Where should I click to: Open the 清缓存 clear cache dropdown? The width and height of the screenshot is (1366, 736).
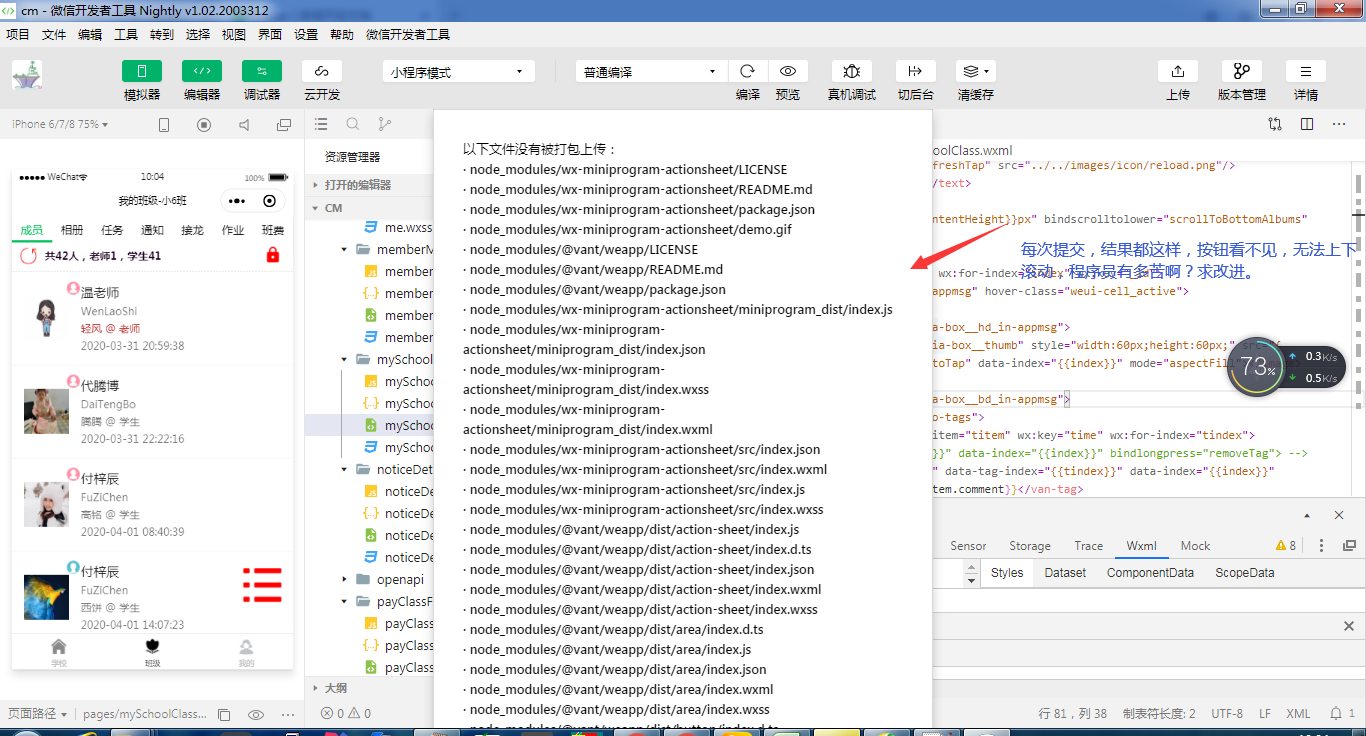pyautogui.click(x=975, y=71)
